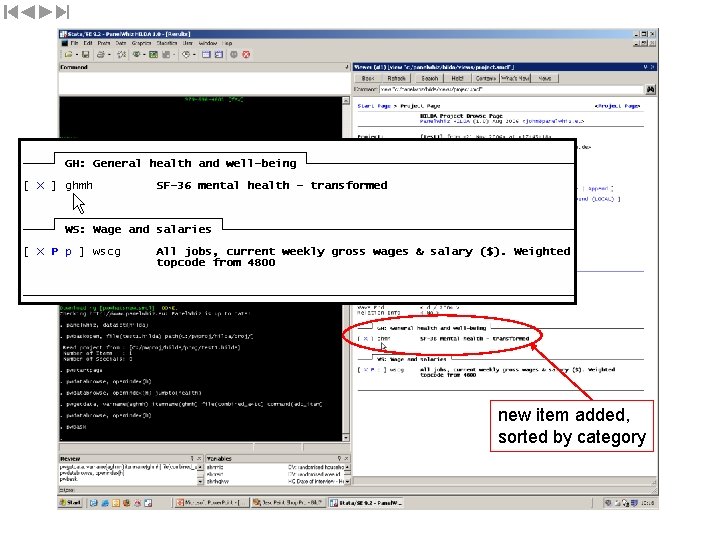
Task: Jump to the last slide
Action: point(62,12)
